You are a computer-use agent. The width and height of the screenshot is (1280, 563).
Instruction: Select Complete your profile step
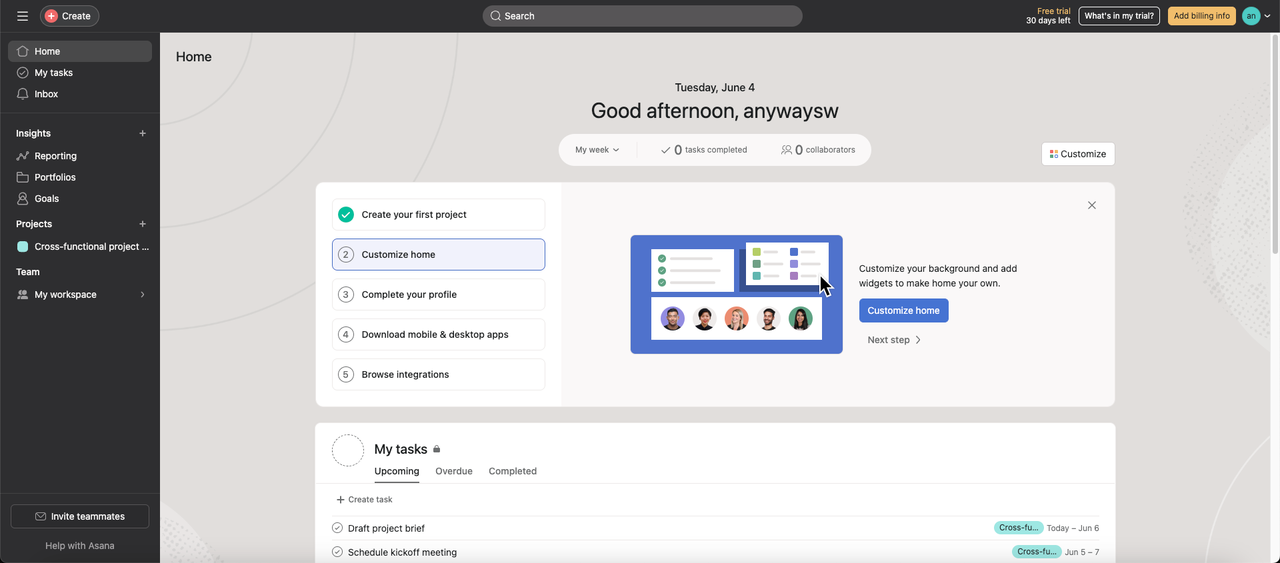tap(439, 294)
